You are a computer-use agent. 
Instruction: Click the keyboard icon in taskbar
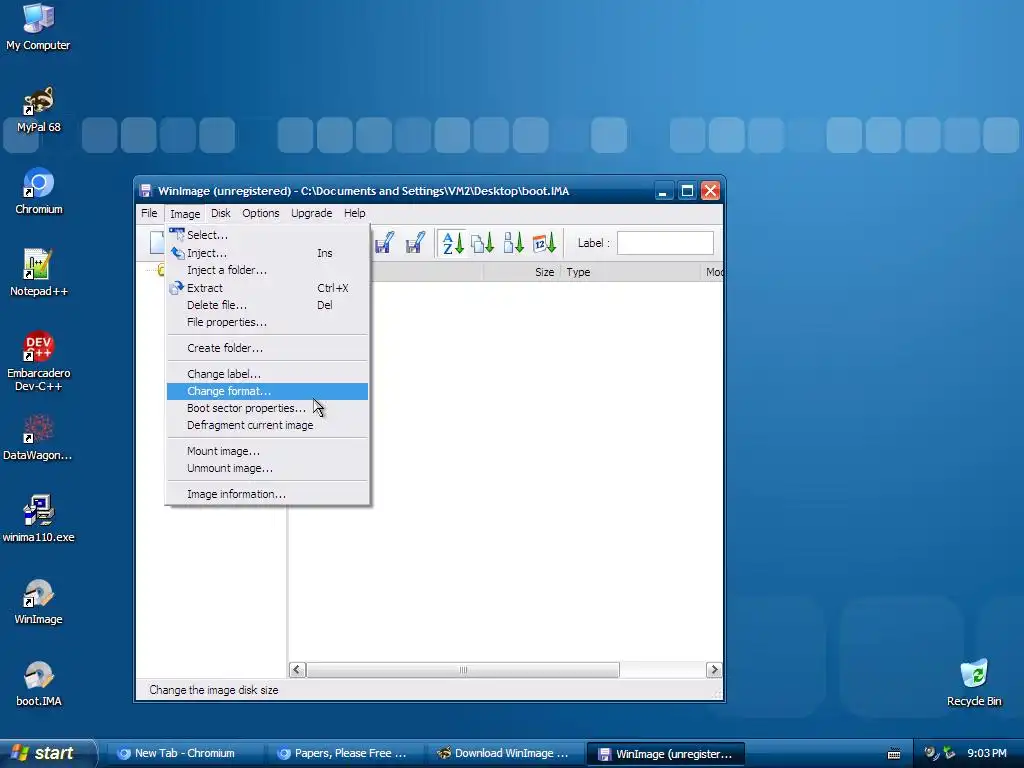tap(894, 754)
